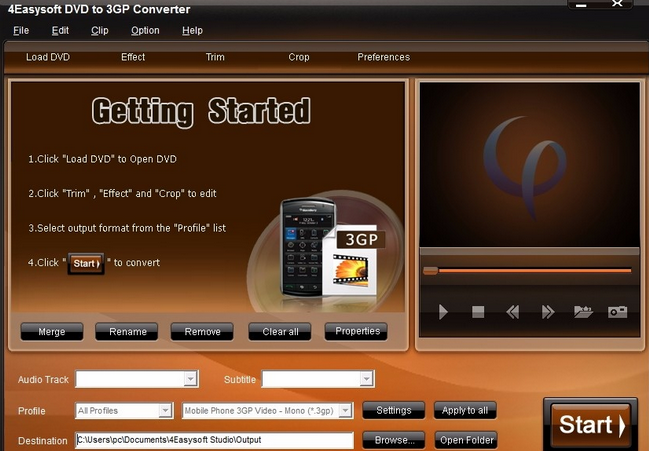Browse for a destination folder

pos(394,440)
